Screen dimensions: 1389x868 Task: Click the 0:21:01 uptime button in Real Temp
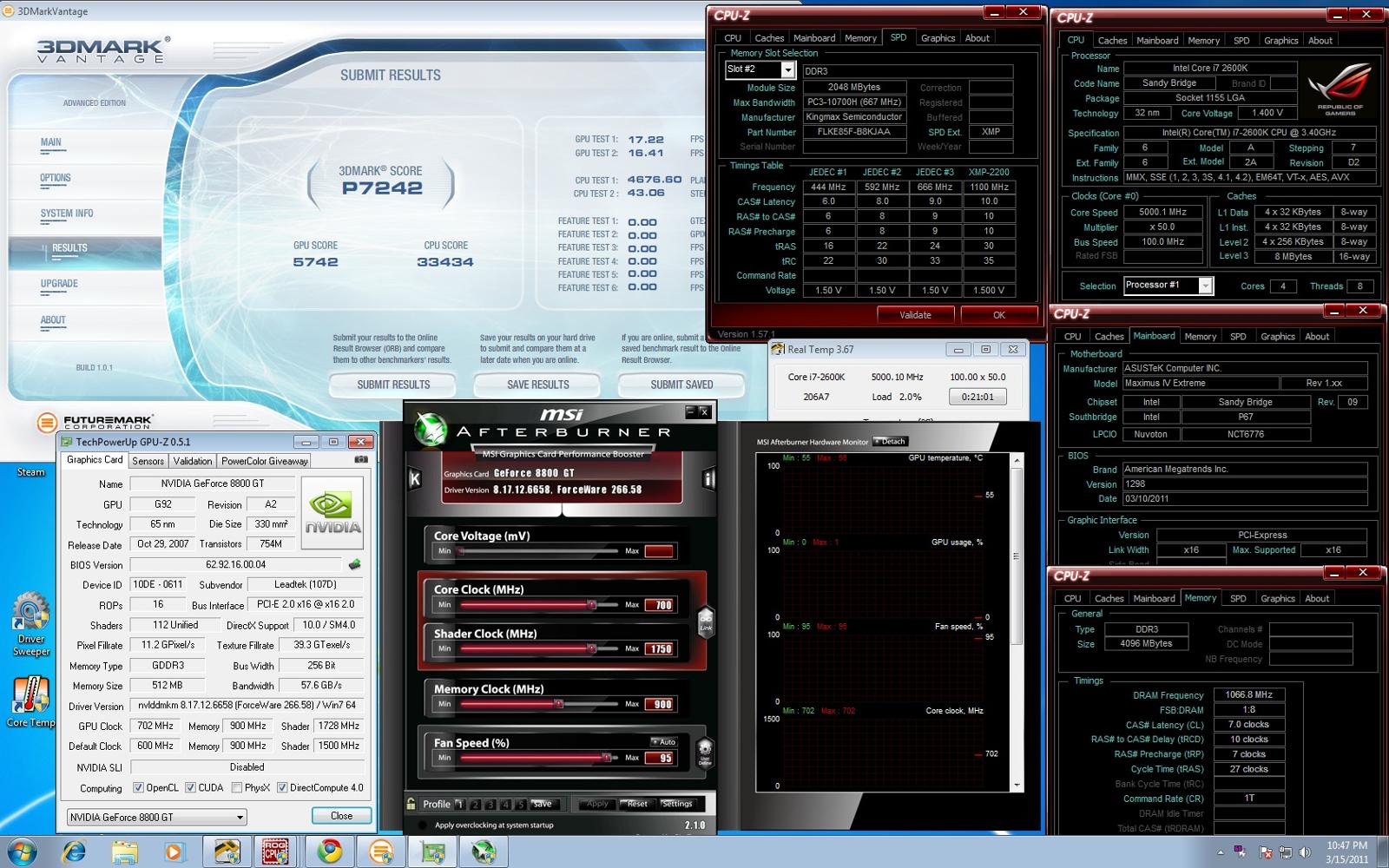(978, 397)
